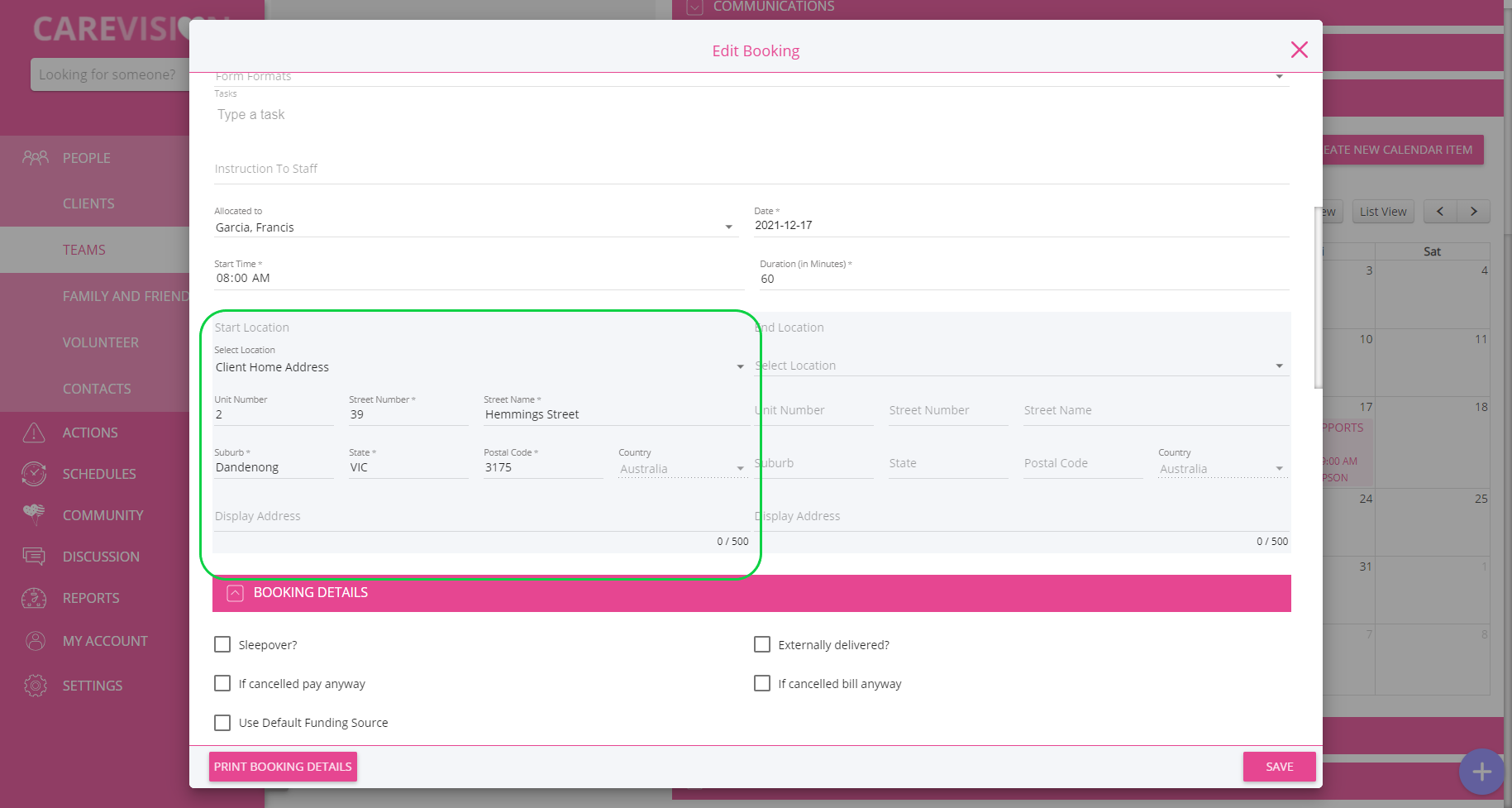
Task: Click the Suburb field Dandenong
Action: point(274,467)
